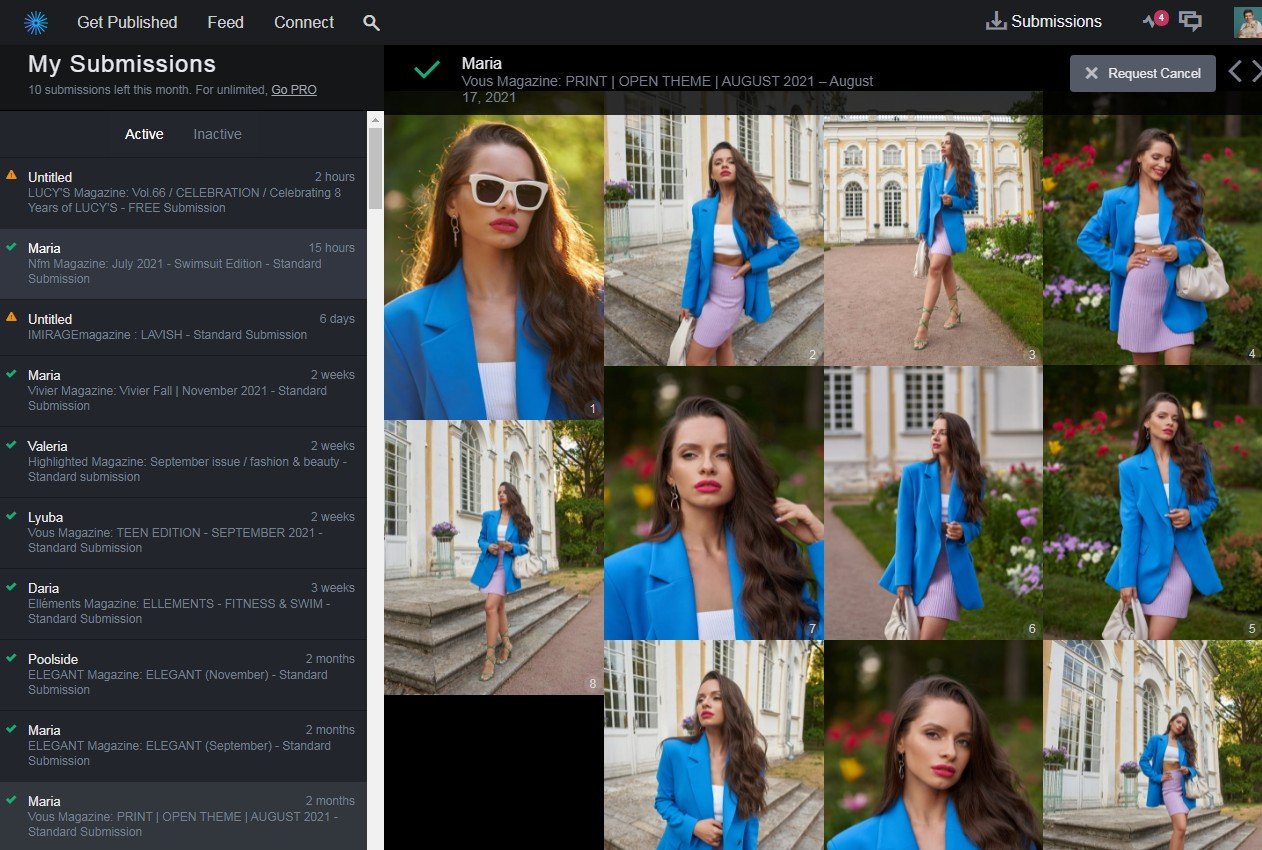
Task: Open photo thumbnail with white sunglasses
Action: pyautogui.click(x=494, y=267)
